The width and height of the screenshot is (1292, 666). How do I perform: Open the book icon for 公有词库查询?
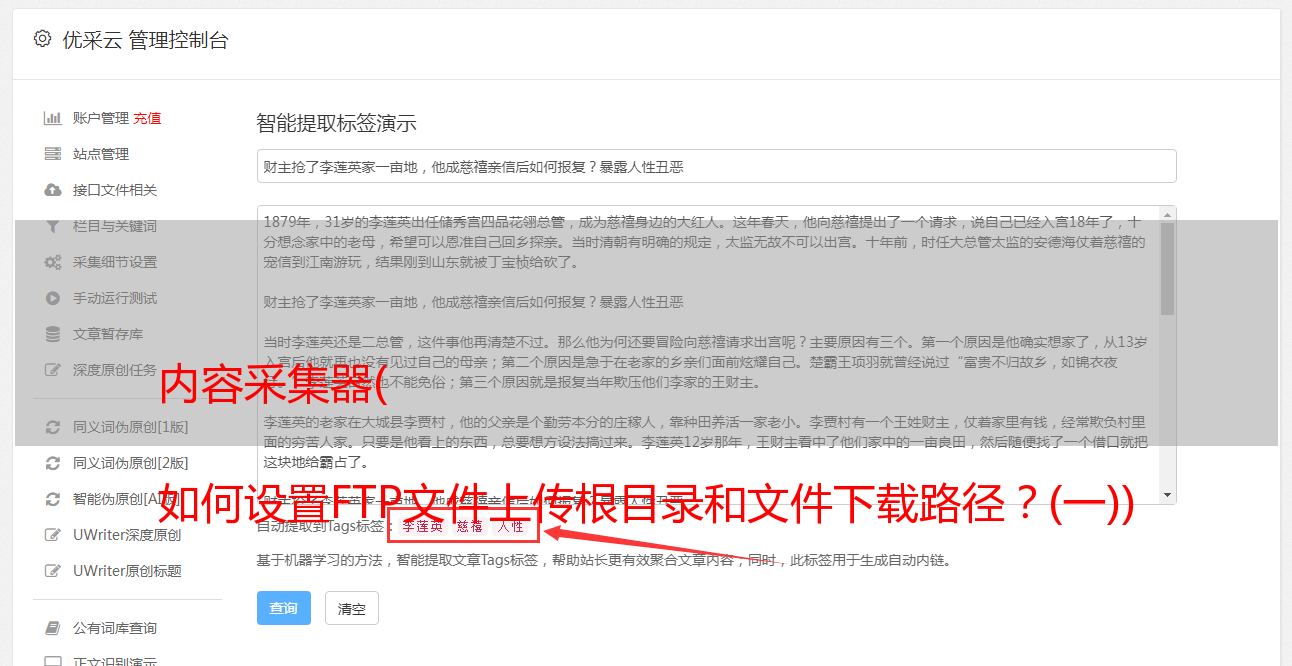point(53,628)
